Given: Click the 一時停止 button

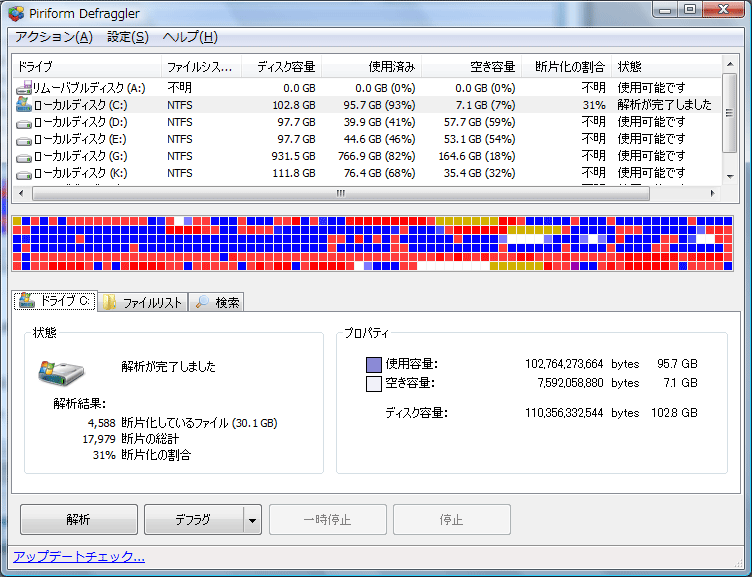Looking at the screenshot, I should 328,519.
